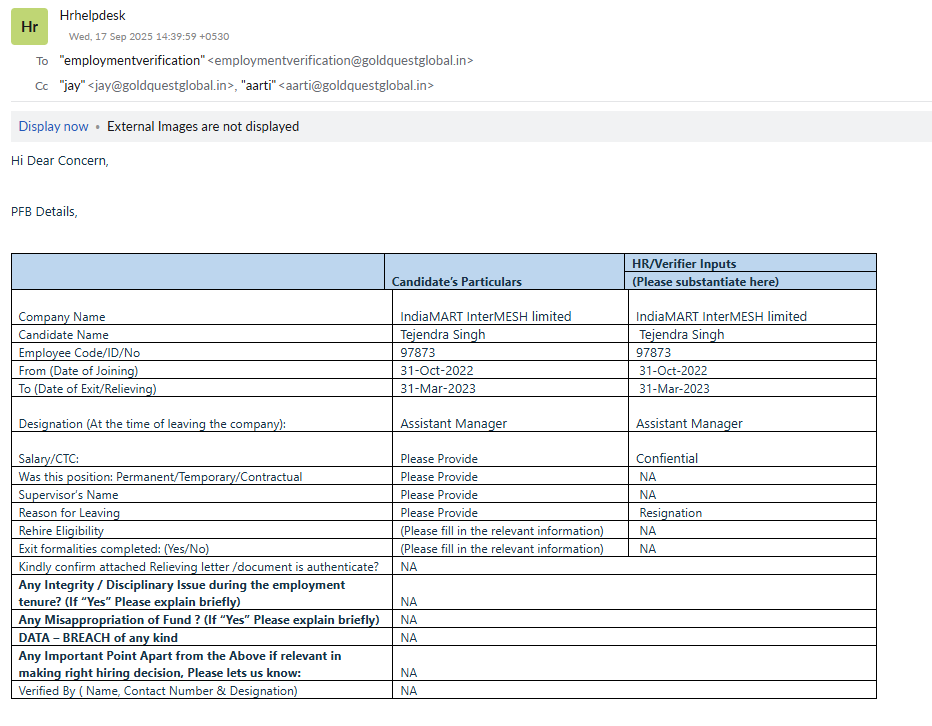Click the Company Name row label
The image size is (932, 726).
tap(62, 316)
